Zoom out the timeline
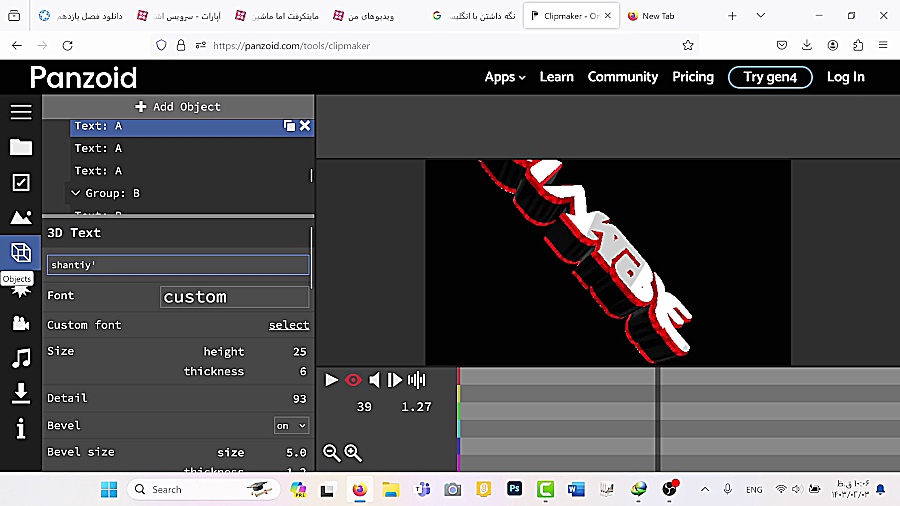Screen dimensions: 900x506 point(331,453)
